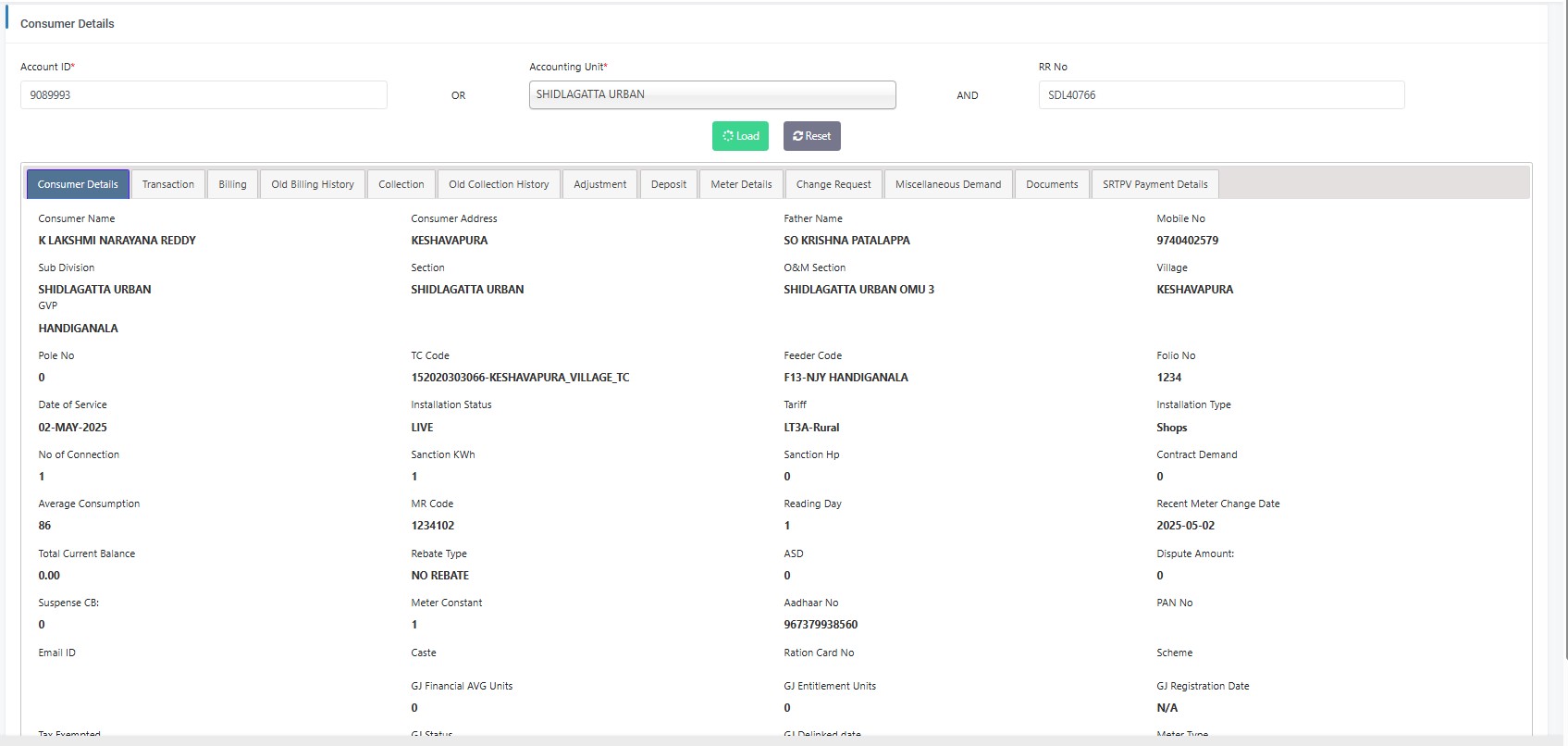Click the refresh icon on Reset button
The height and width of the screenshot is (746, 1568).
[797, 136]
